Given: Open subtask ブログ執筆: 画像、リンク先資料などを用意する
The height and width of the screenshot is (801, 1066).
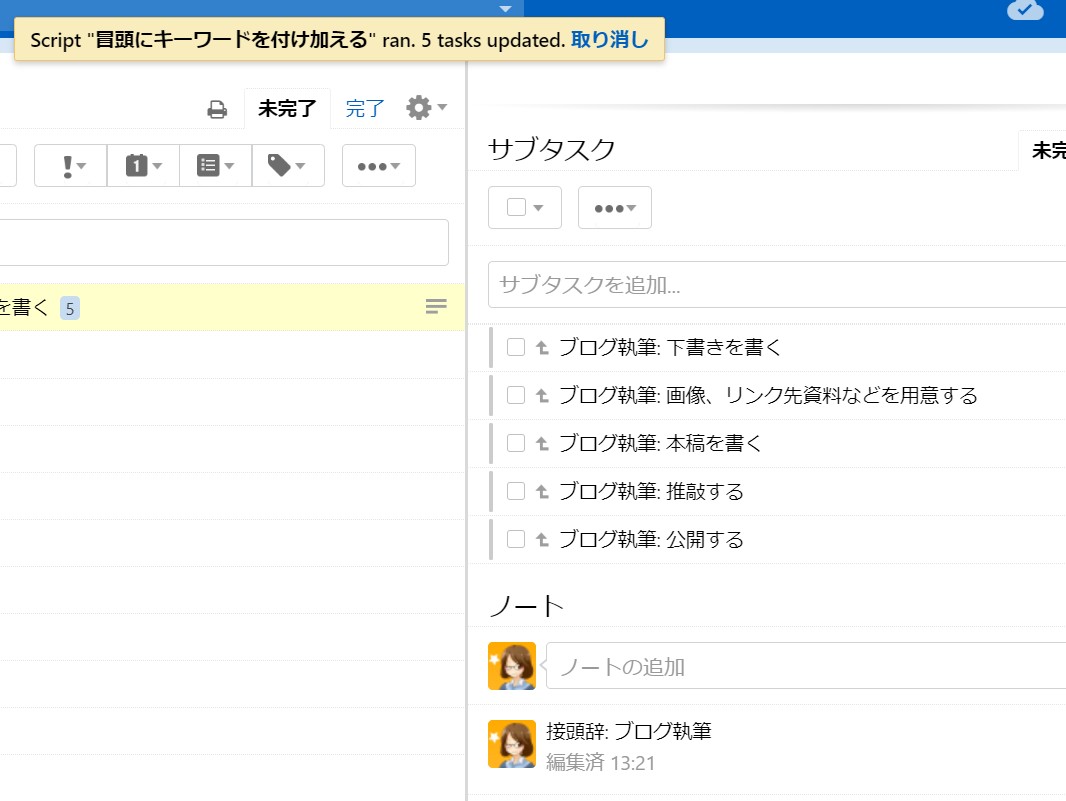Looking at the screenshot, I should [x=767, y=396].
